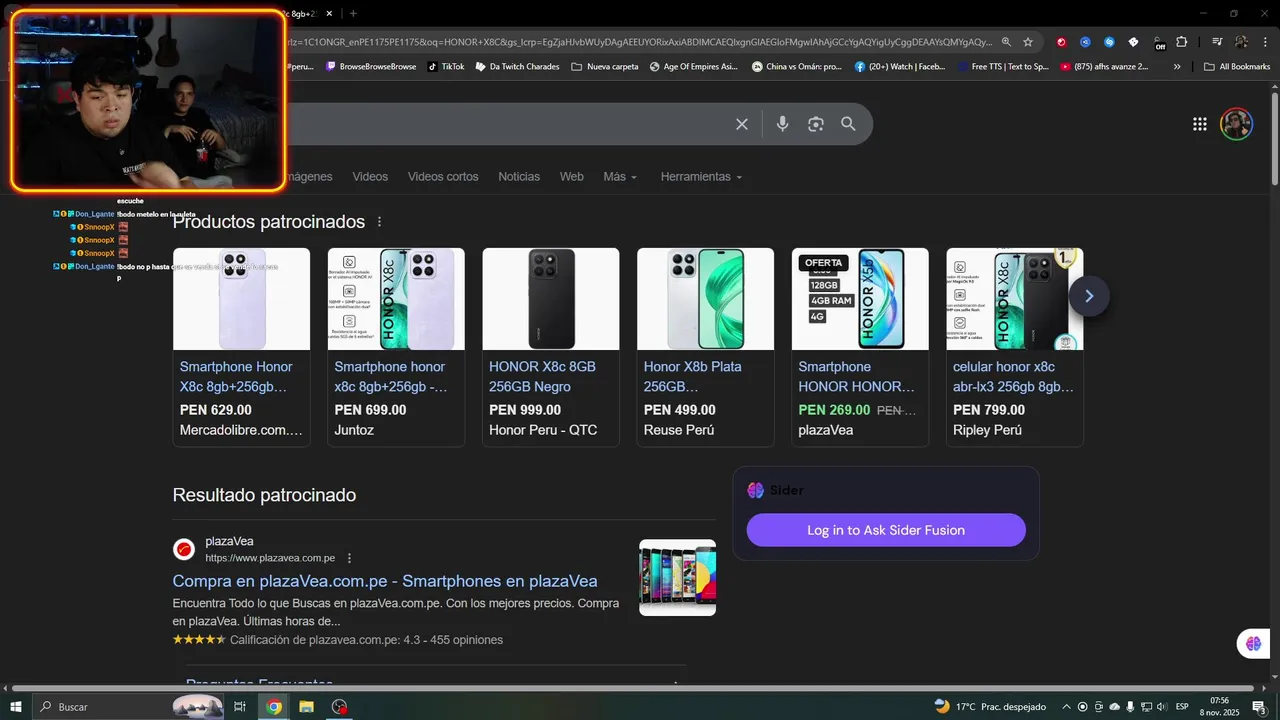Click the Windows taskbar Buscar field

pyautogui.click(x=130, y=707)
